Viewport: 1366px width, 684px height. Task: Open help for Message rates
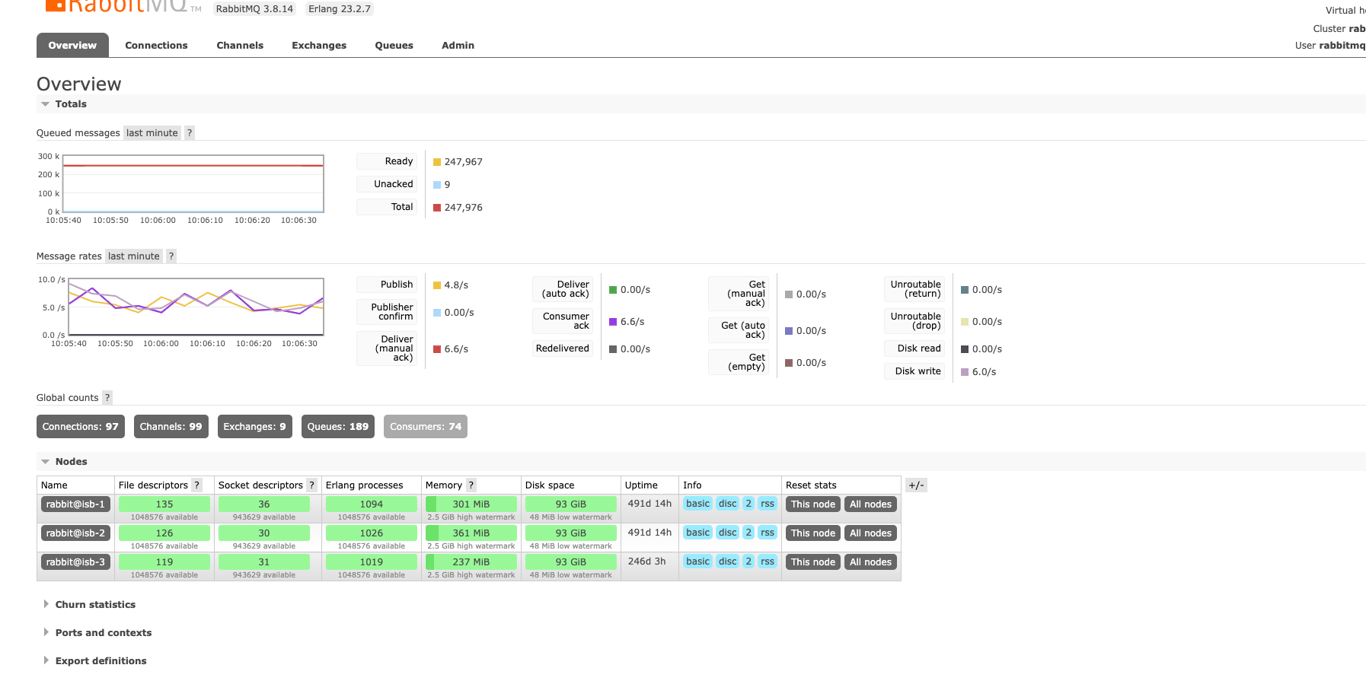171,256
